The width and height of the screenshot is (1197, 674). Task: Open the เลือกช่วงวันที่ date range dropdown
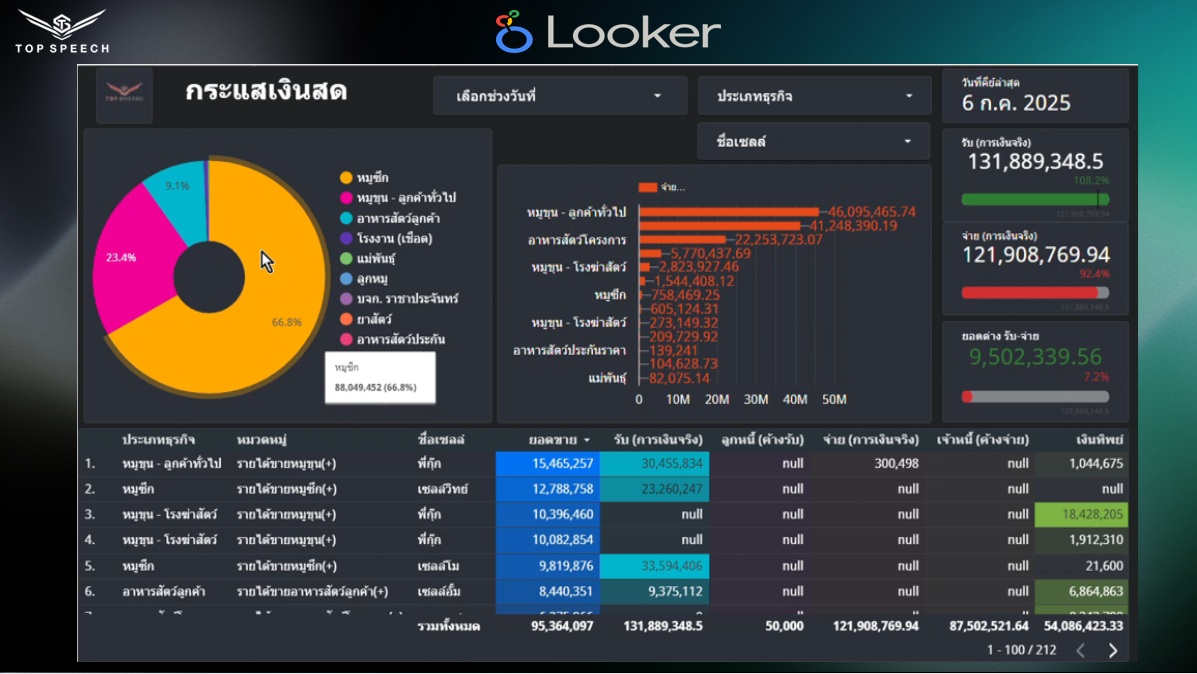click(560, 96)
